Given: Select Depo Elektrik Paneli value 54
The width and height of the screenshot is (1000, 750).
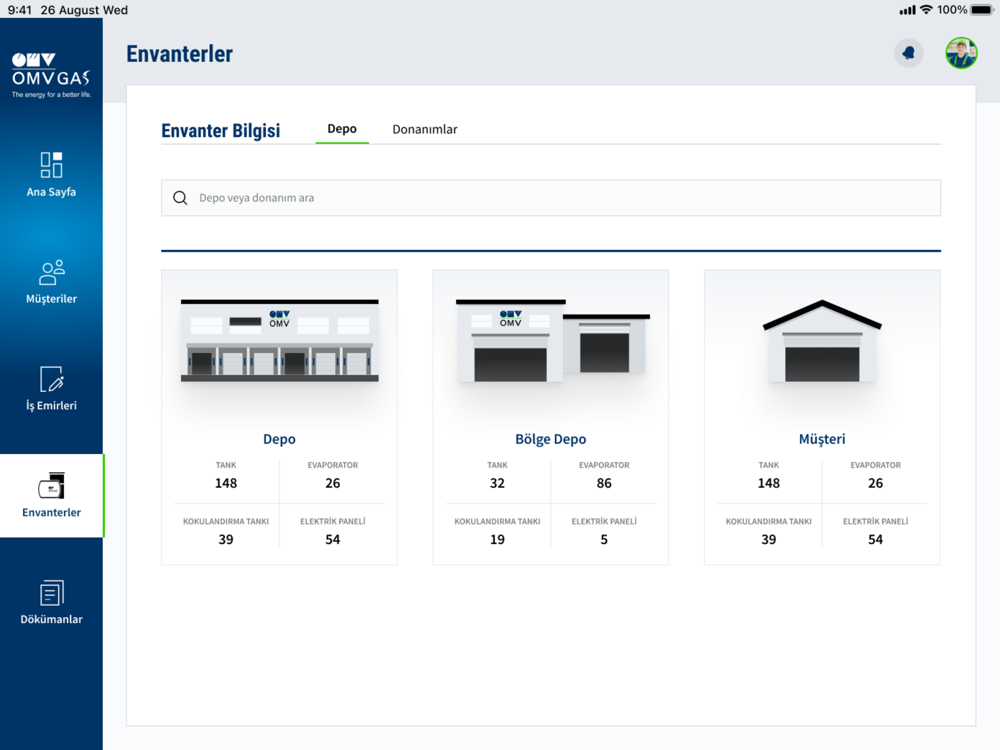Looking at the screenshot, I should pos(333,540).
